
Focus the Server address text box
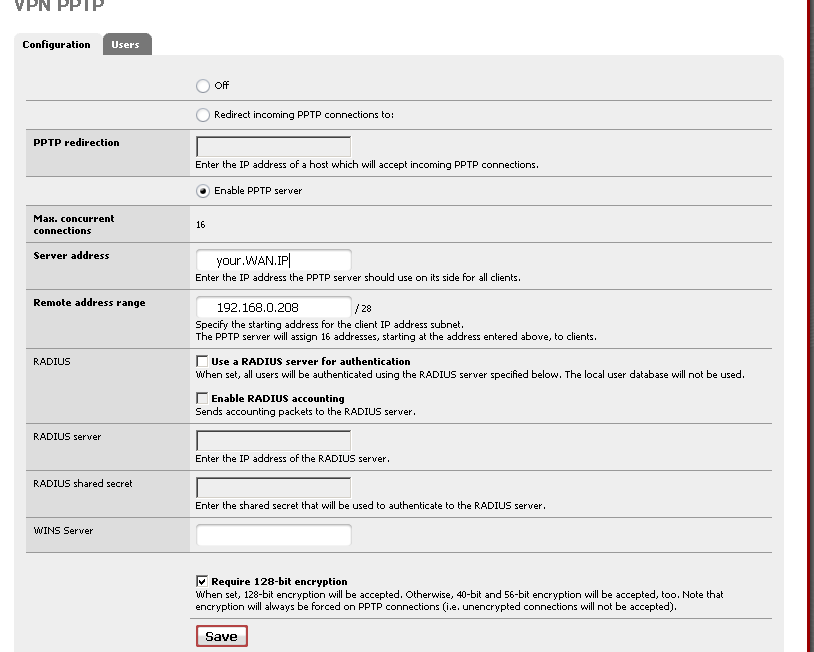coord(273,260)
